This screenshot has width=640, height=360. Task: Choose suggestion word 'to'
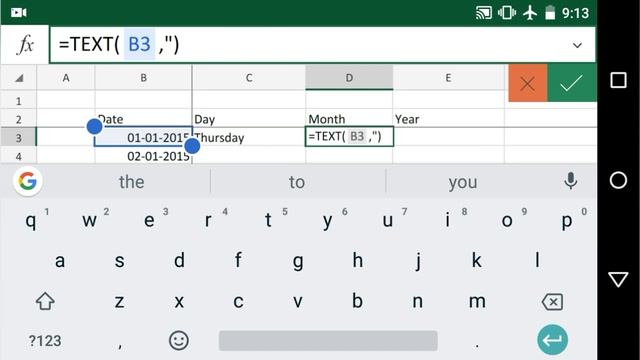[297, 182]
